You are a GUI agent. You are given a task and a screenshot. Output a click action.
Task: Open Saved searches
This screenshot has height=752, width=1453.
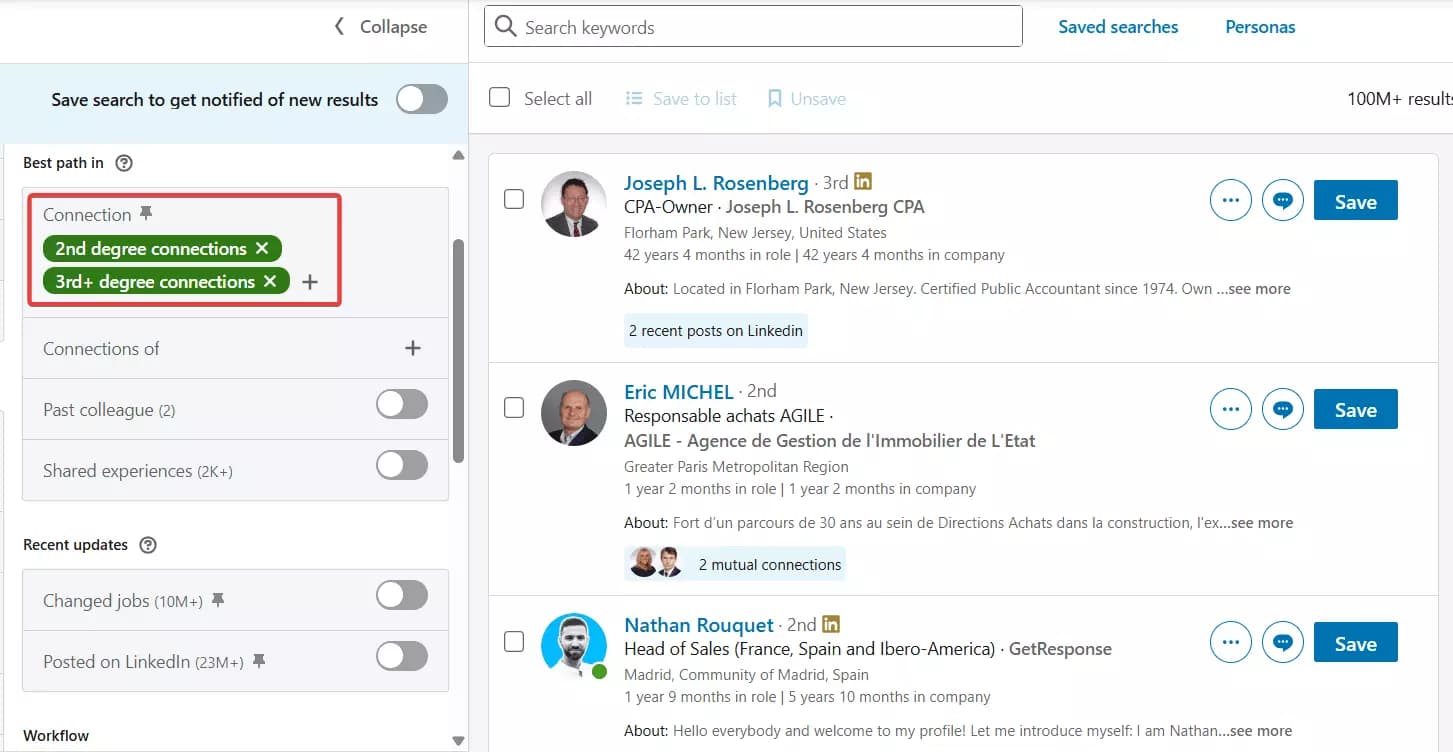pyautogui.click(x=1118, y=27)
